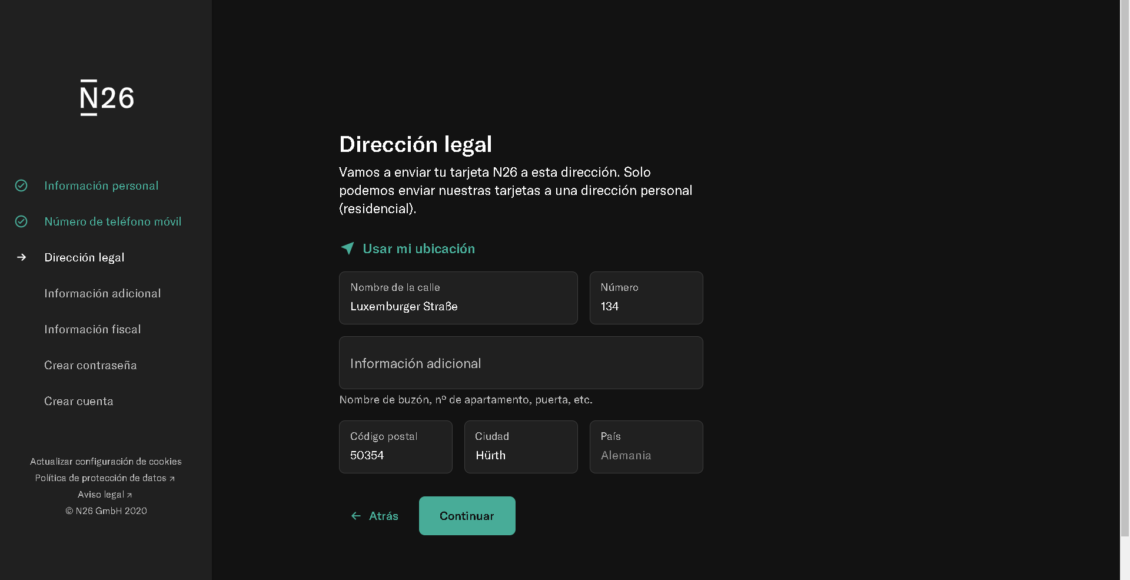Screen dimensions: 1130x580
Task: Focus the Nombre de la calle field
Action: (458, 298)
